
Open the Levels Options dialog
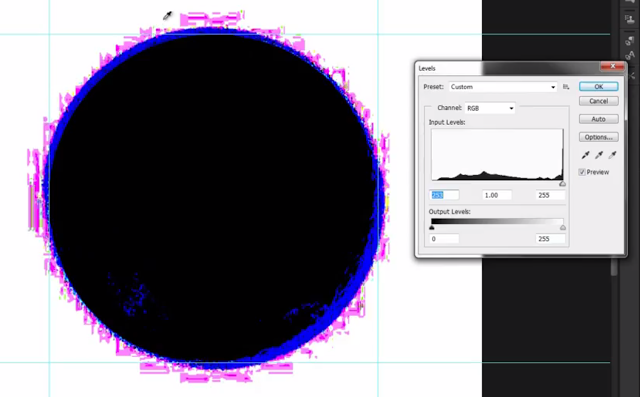(598, 137)
